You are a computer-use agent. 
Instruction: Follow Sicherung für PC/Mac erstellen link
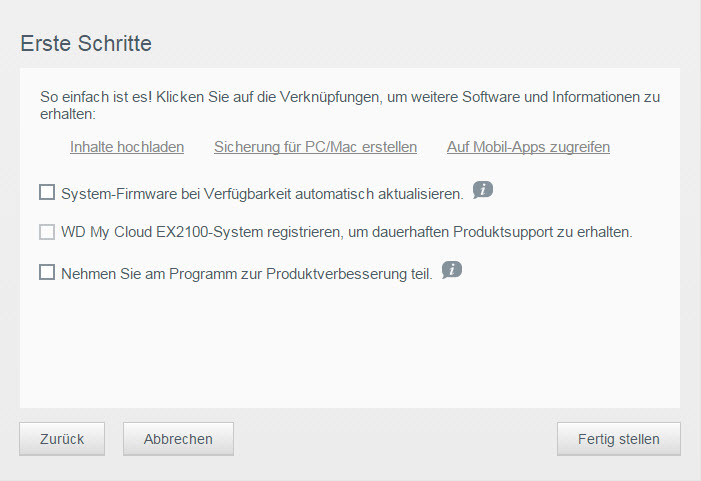coord(315,147)
